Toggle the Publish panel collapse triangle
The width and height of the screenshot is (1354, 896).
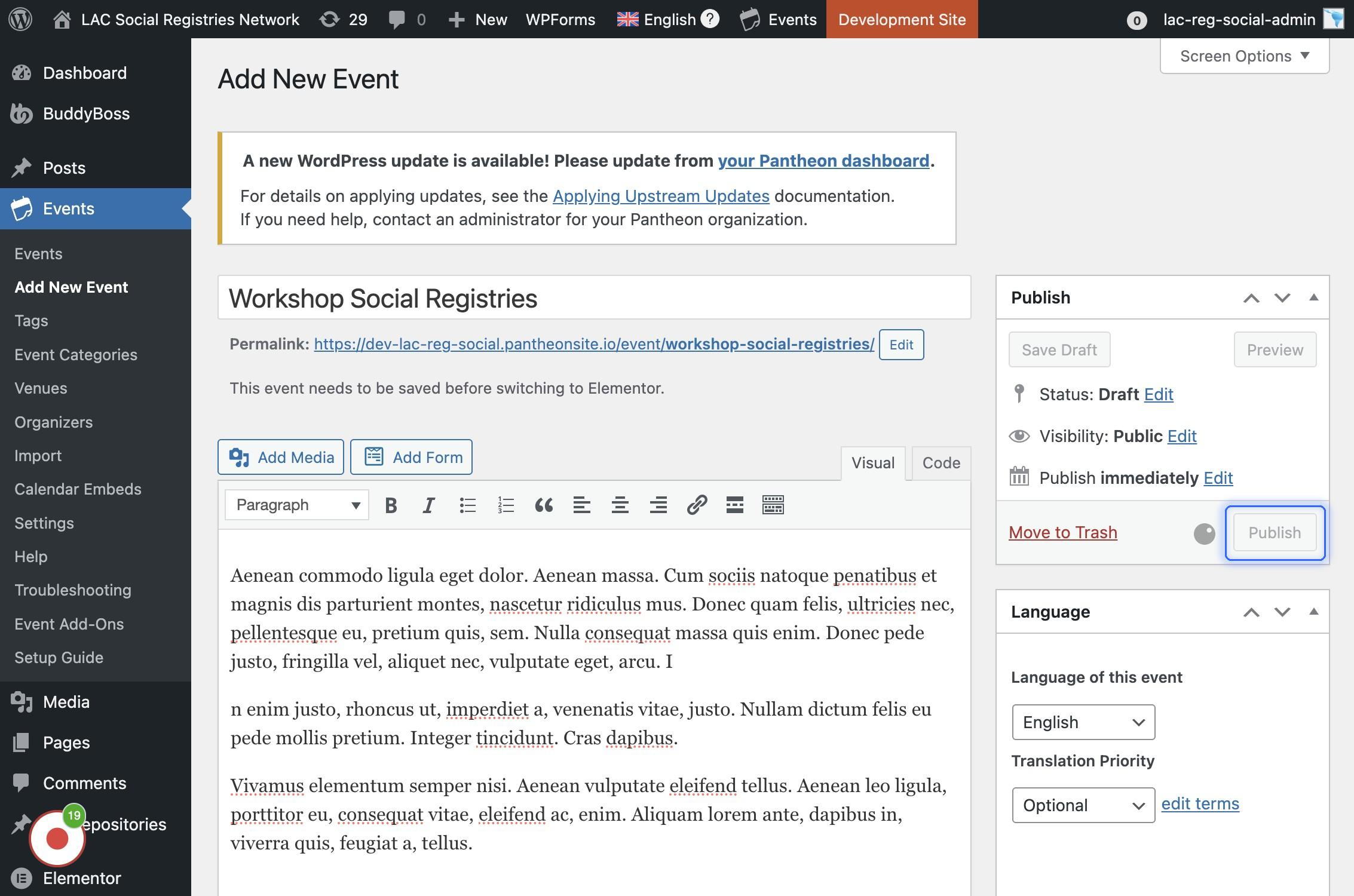coord(1313,297)
